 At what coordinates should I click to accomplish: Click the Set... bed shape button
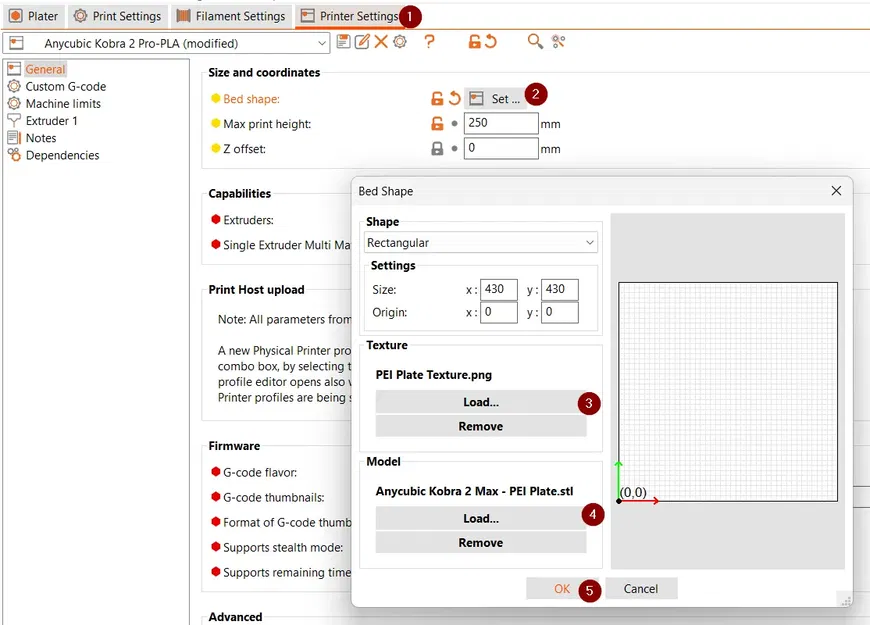pos(495,99)
